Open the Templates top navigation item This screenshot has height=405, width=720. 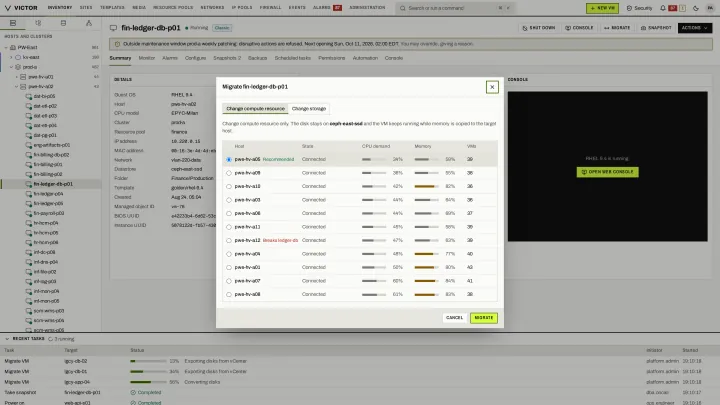112,8
